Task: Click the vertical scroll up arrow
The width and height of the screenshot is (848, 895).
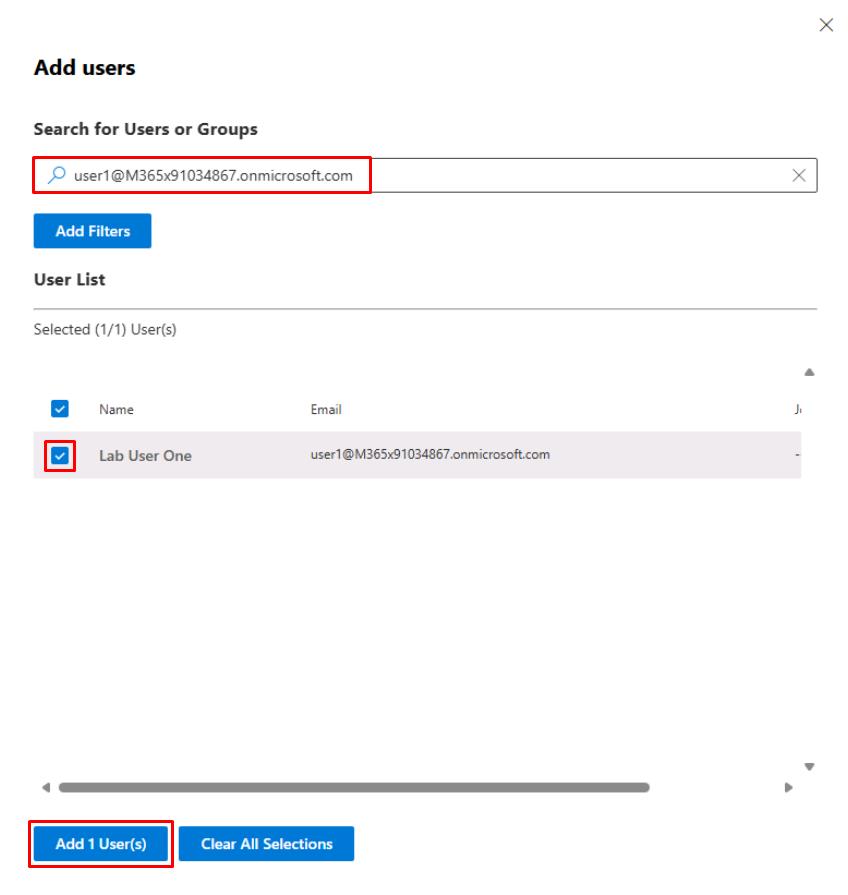Action: click(x=809, y=372)
